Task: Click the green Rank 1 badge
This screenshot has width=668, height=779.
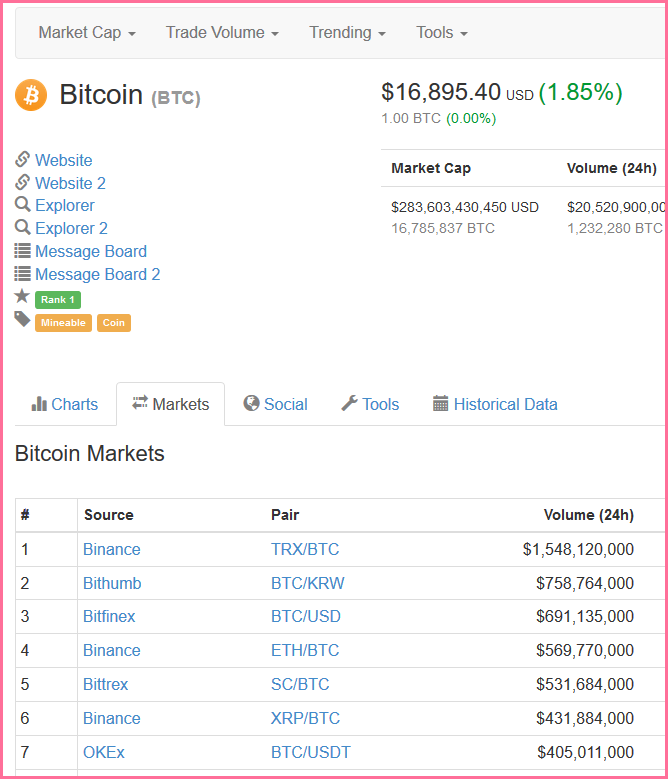Action: pos(57,300)
